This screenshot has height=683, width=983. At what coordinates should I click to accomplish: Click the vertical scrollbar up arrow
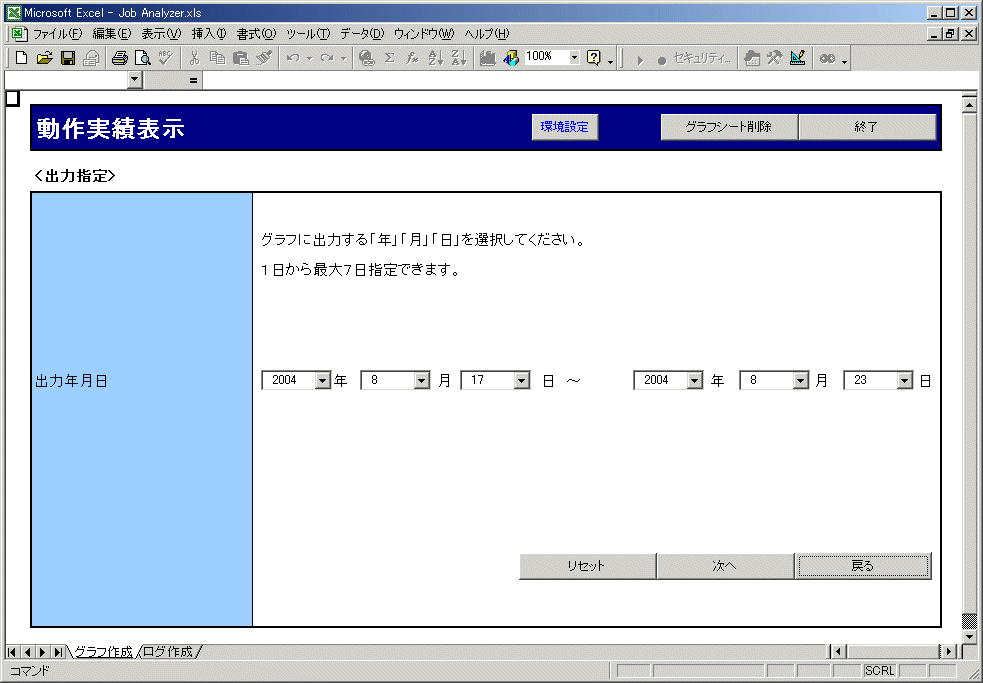969,103
